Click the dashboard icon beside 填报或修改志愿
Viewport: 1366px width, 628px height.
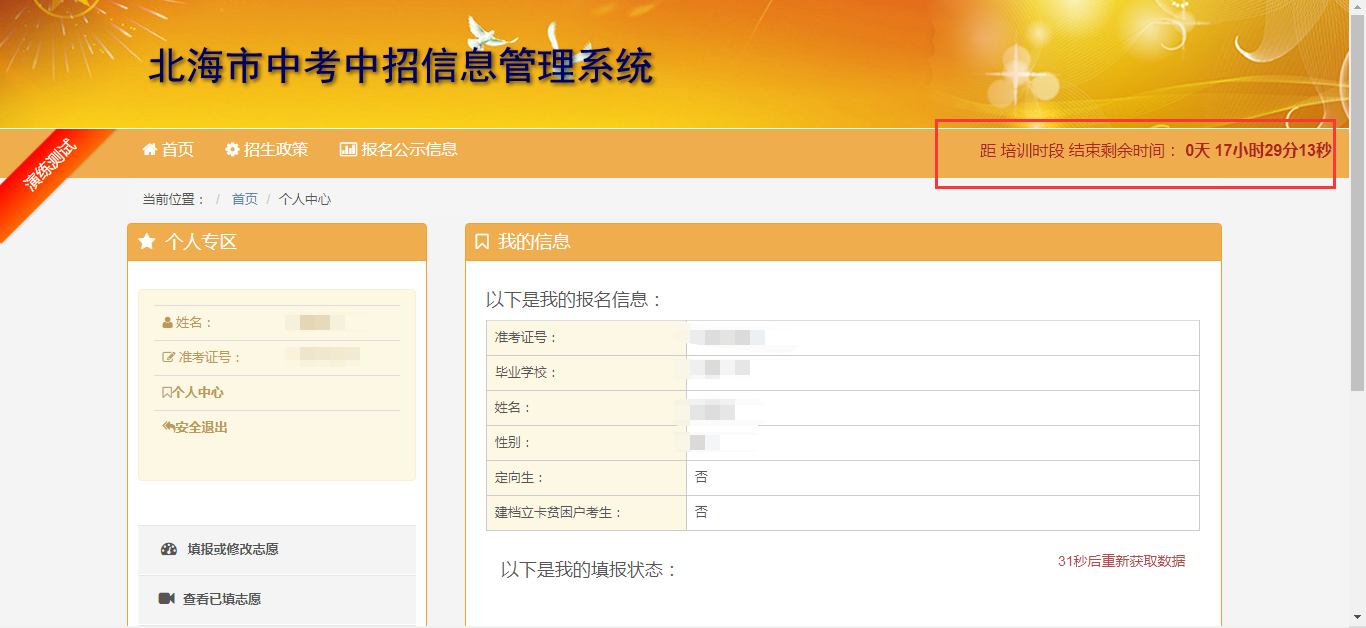pyautogui.click(x=168, y=550)
